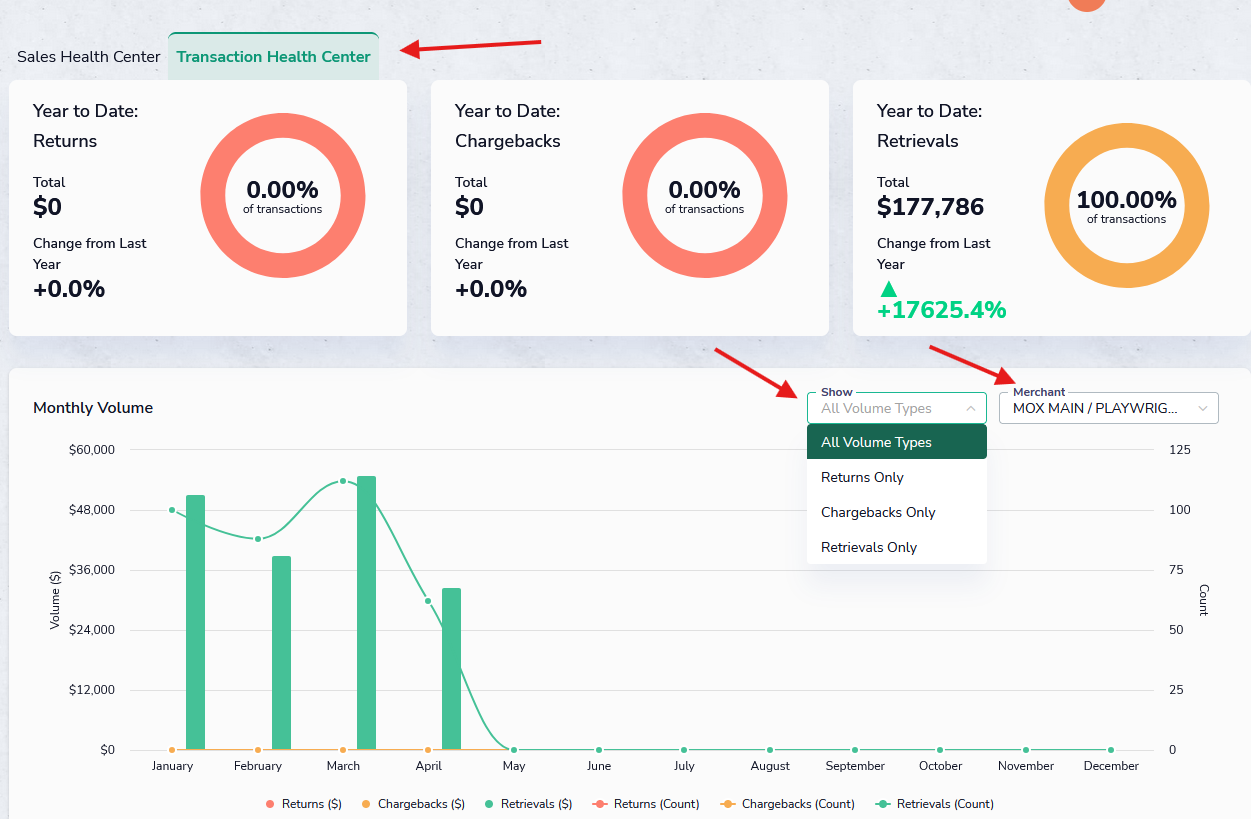Choose All Volume Types option
Image resolution: width=1251 pixels, height=819 pixels.
tap(896, 442)
